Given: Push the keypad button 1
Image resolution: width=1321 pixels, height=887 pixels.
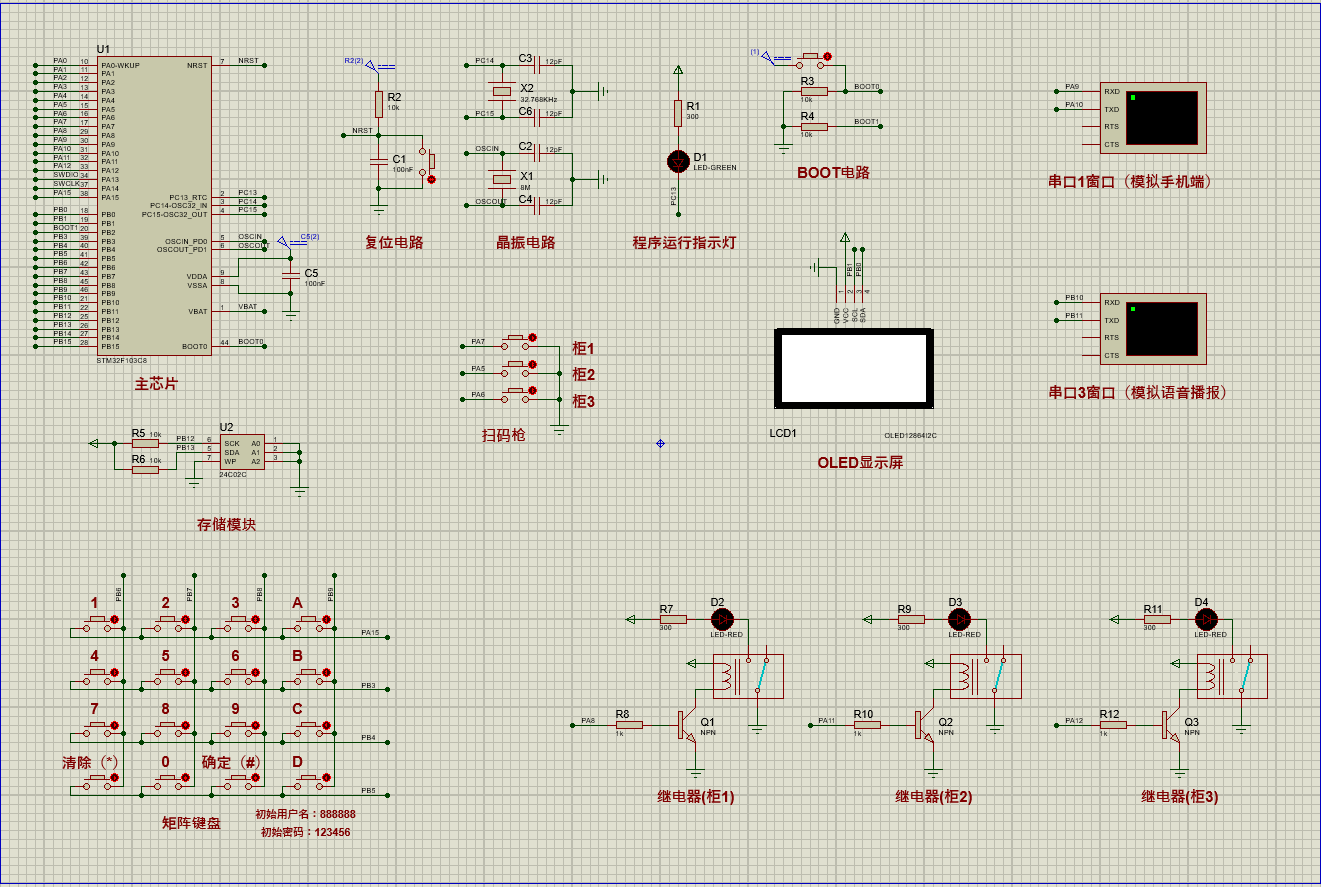Looking at the screenshot, I should [100, 623].
